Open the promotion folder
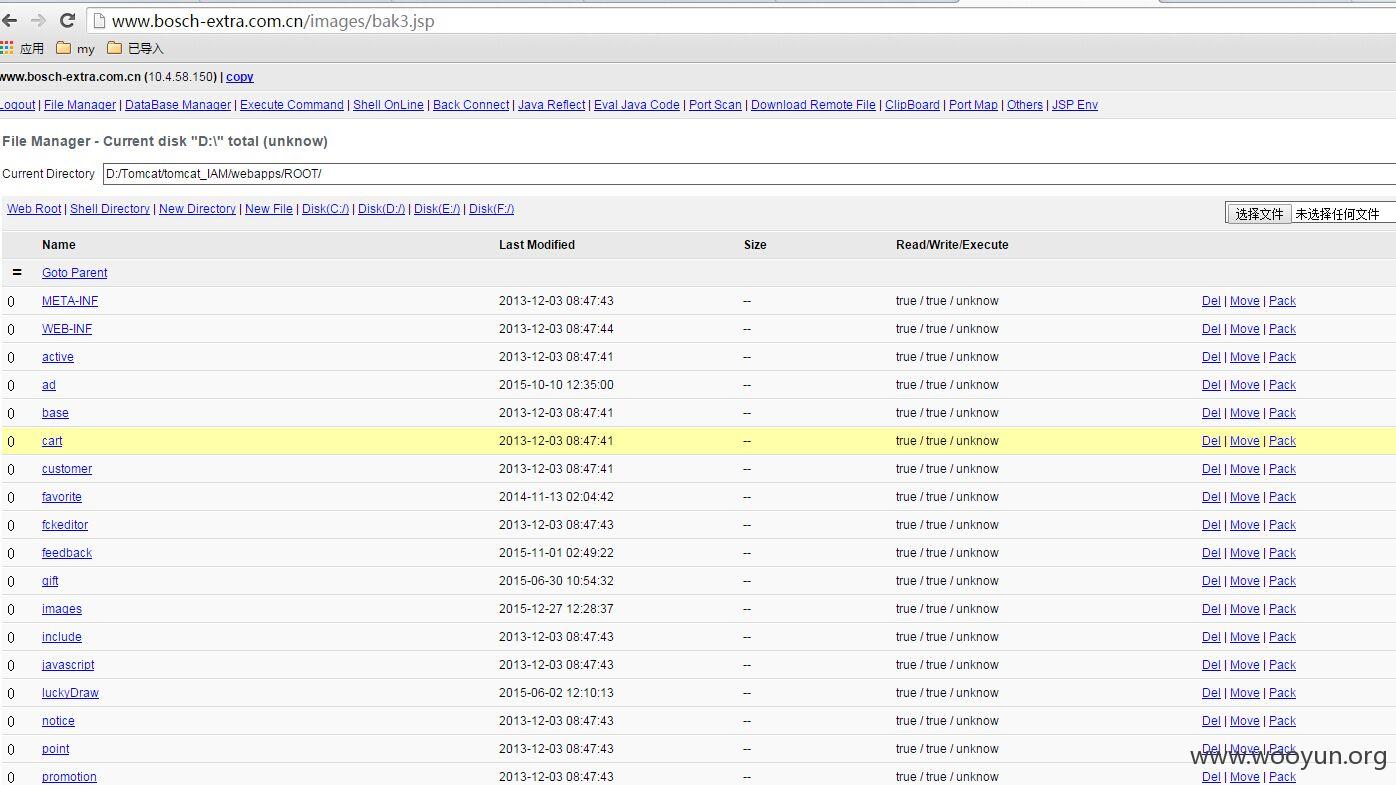The image size is (1396, 785). [x=69, y=777]
